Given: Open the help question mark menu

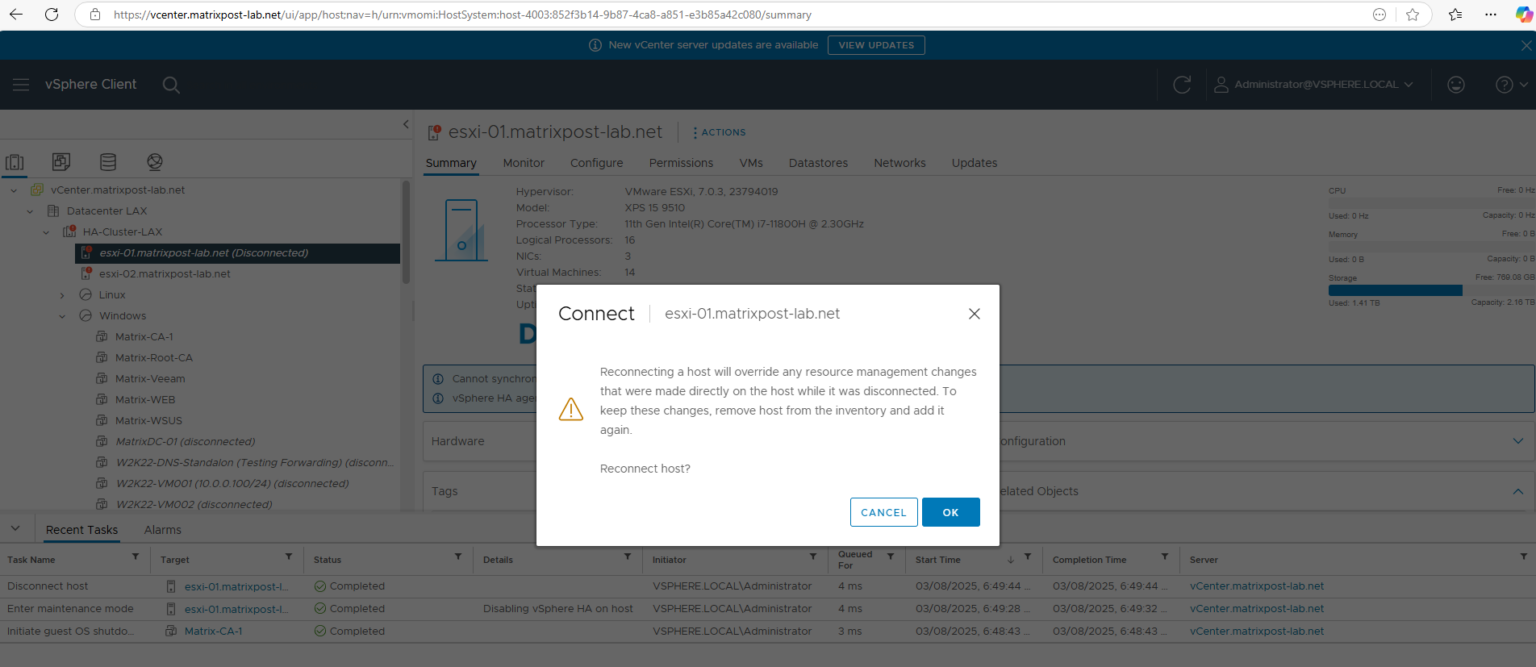Looking at the screenshot, I should 1506,84.
